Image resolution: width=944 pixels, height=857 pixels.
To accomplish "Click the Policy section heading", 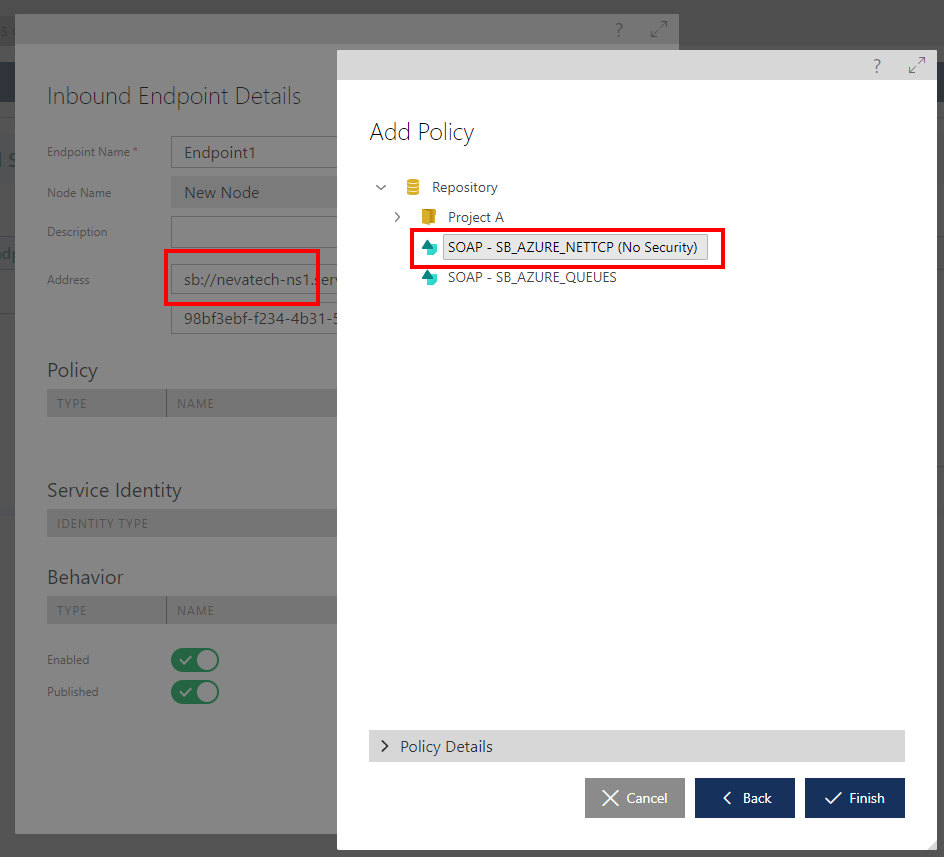I will pos(72,370).
